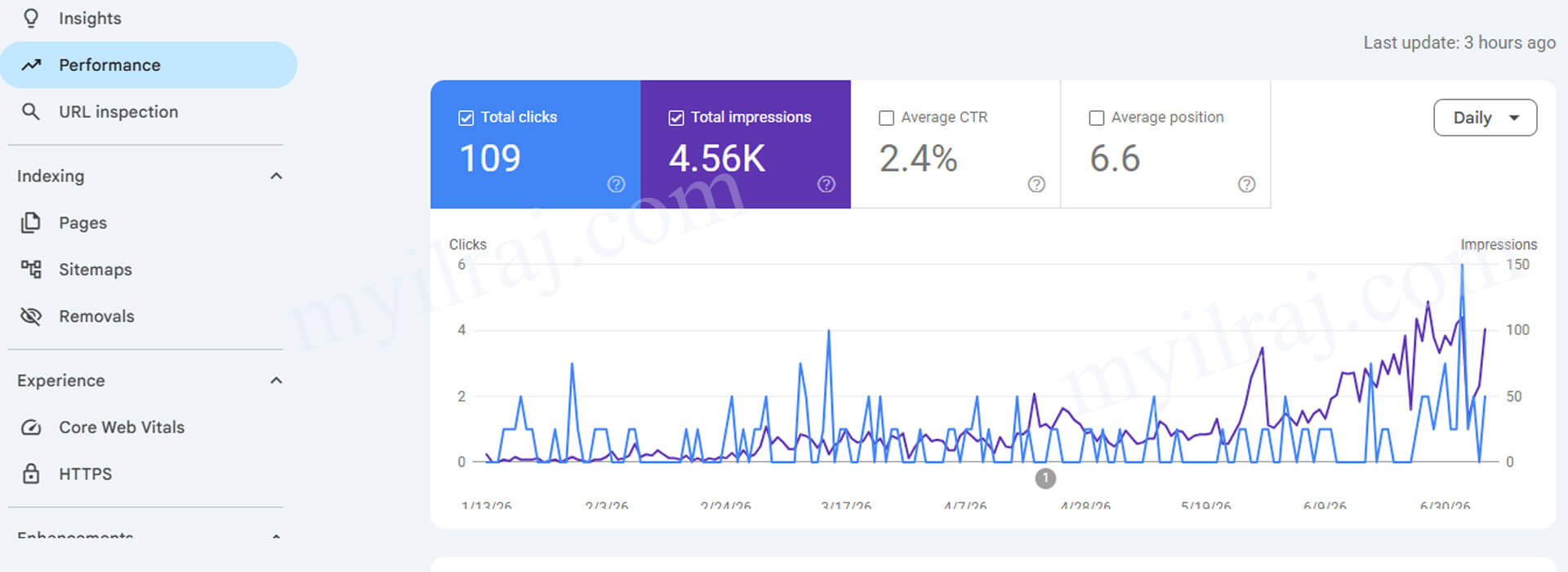Click the Sitemaps tree icon
1568x572 pixels.
pyautogui.click(x=31, y=269)
